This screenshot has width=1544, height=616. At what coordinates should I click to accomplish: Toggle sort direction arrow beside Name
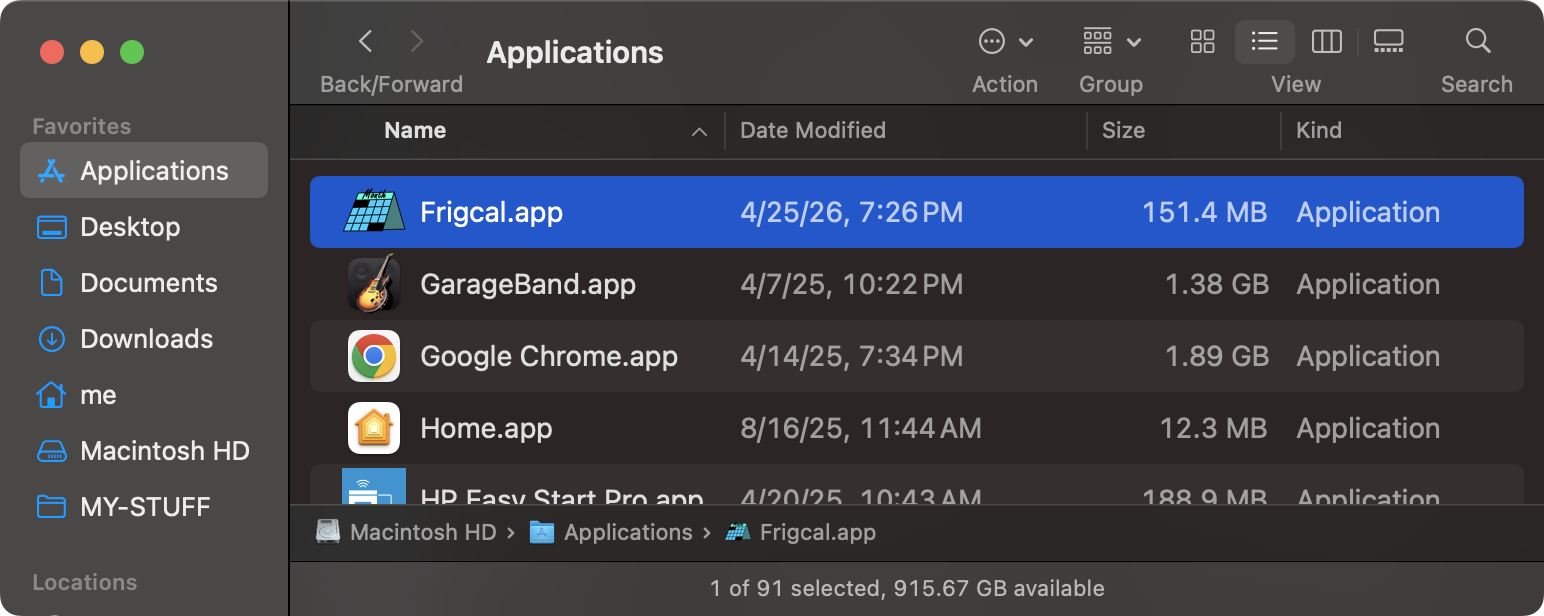click(700, 131)
